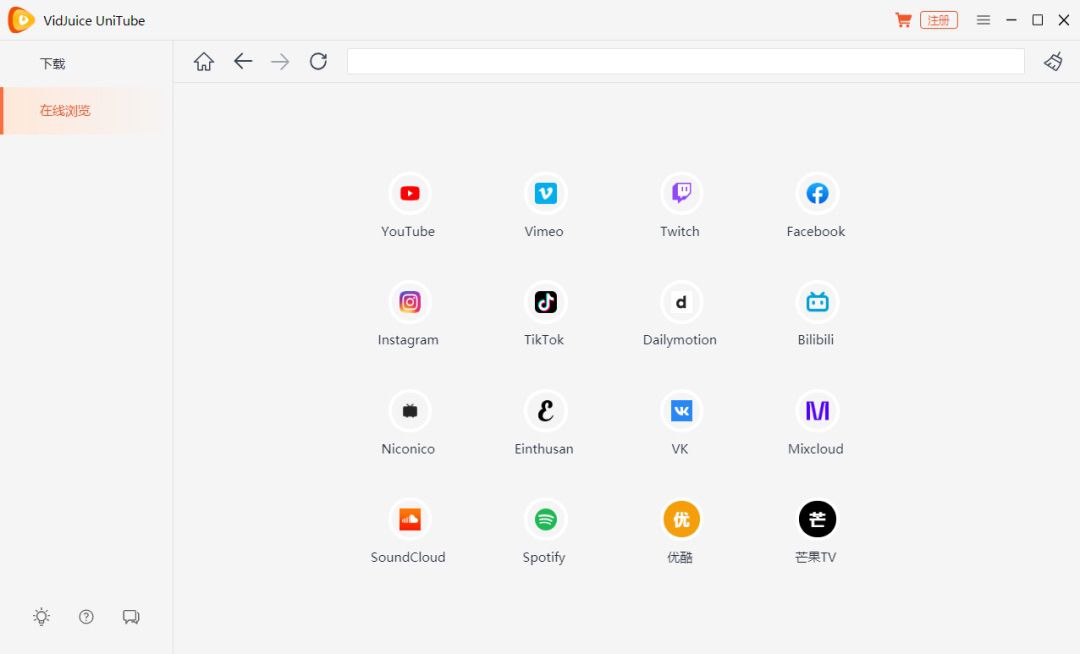1080x654 pixels.
Task: Click the 优酷 text label
Action: tap(680, 557)
